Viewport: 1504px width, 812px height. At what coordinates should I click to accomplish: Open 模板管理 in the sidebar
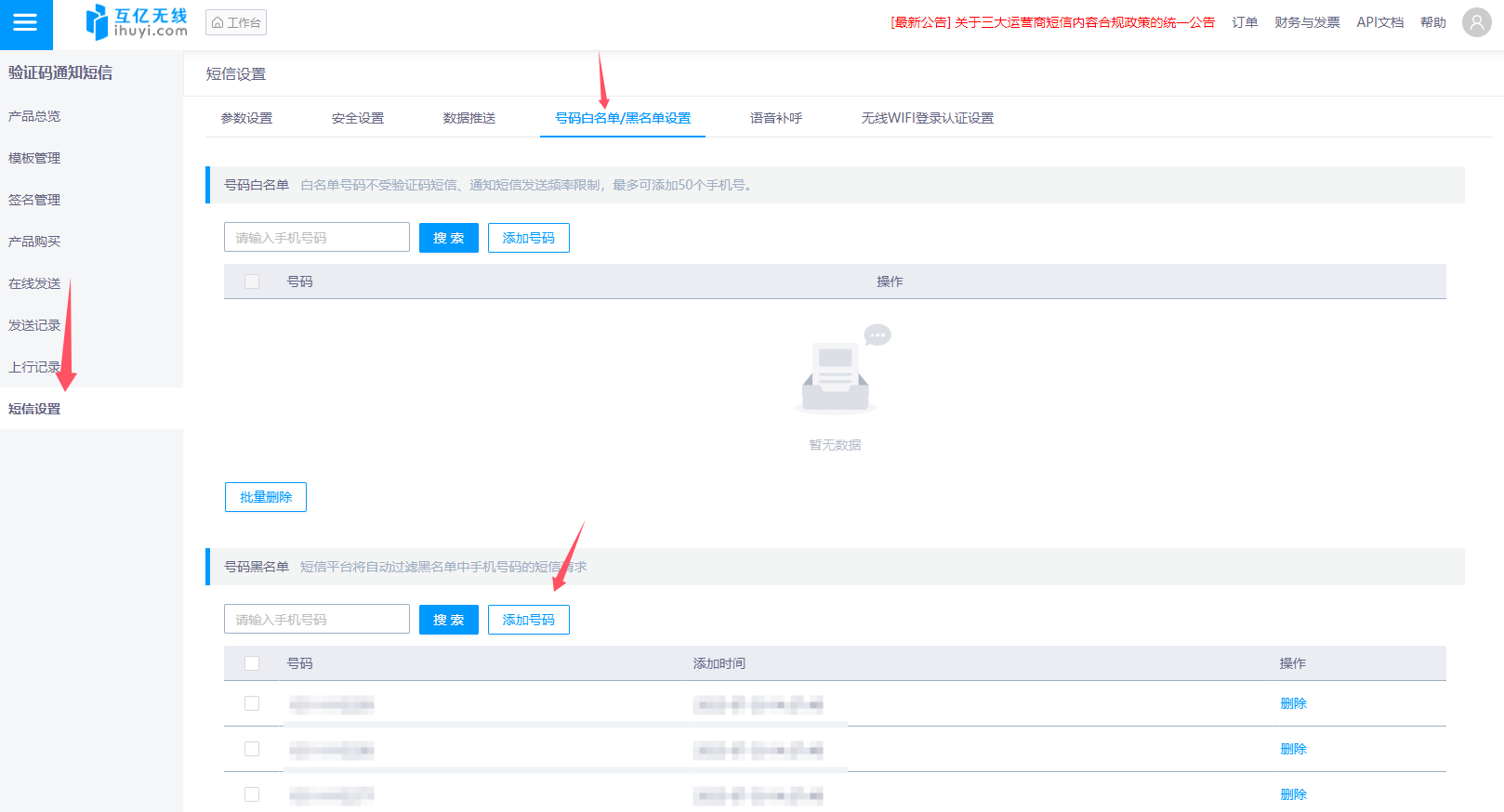tap(34, 158)
